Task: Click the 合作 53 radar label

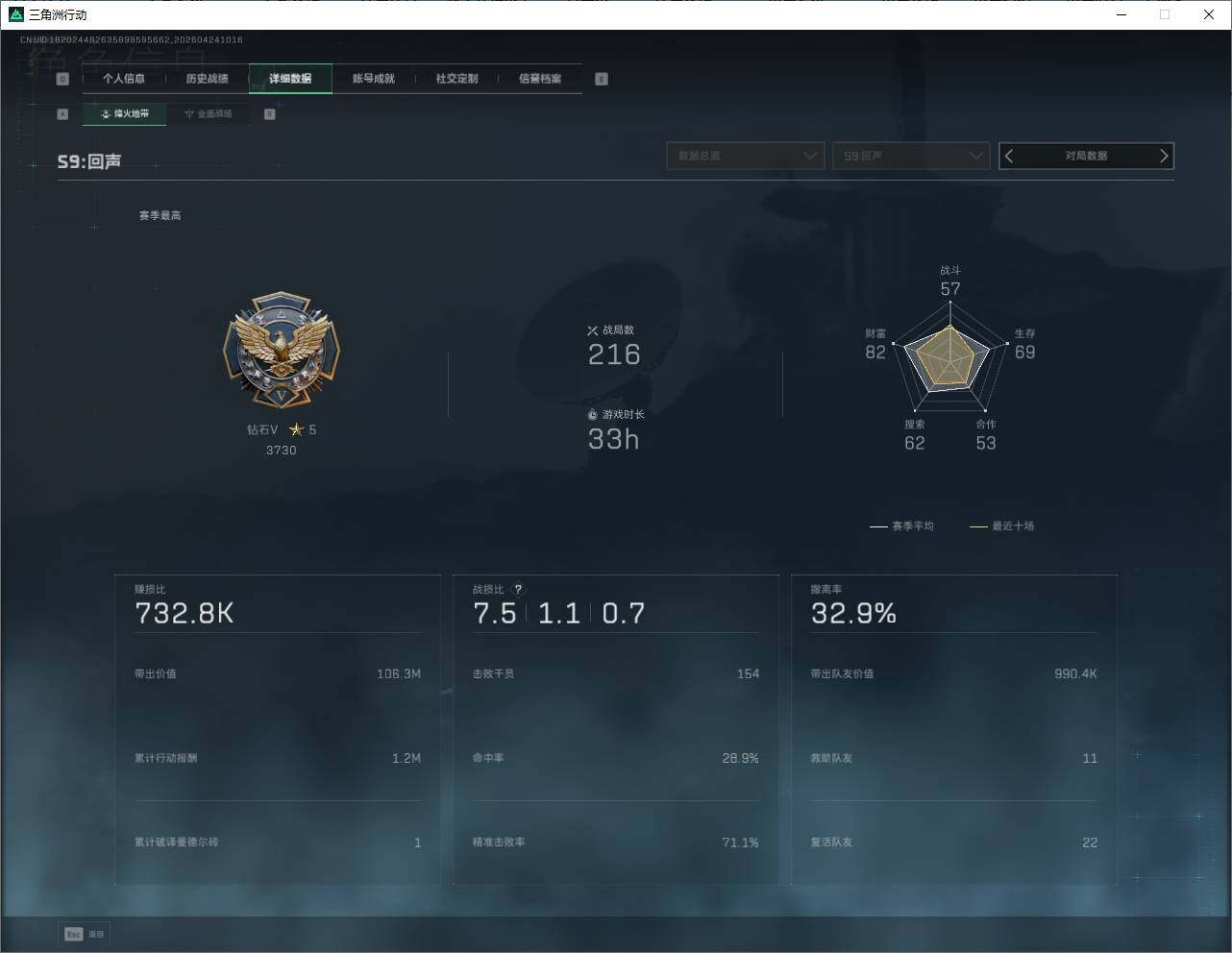Action: pos(986,435)
